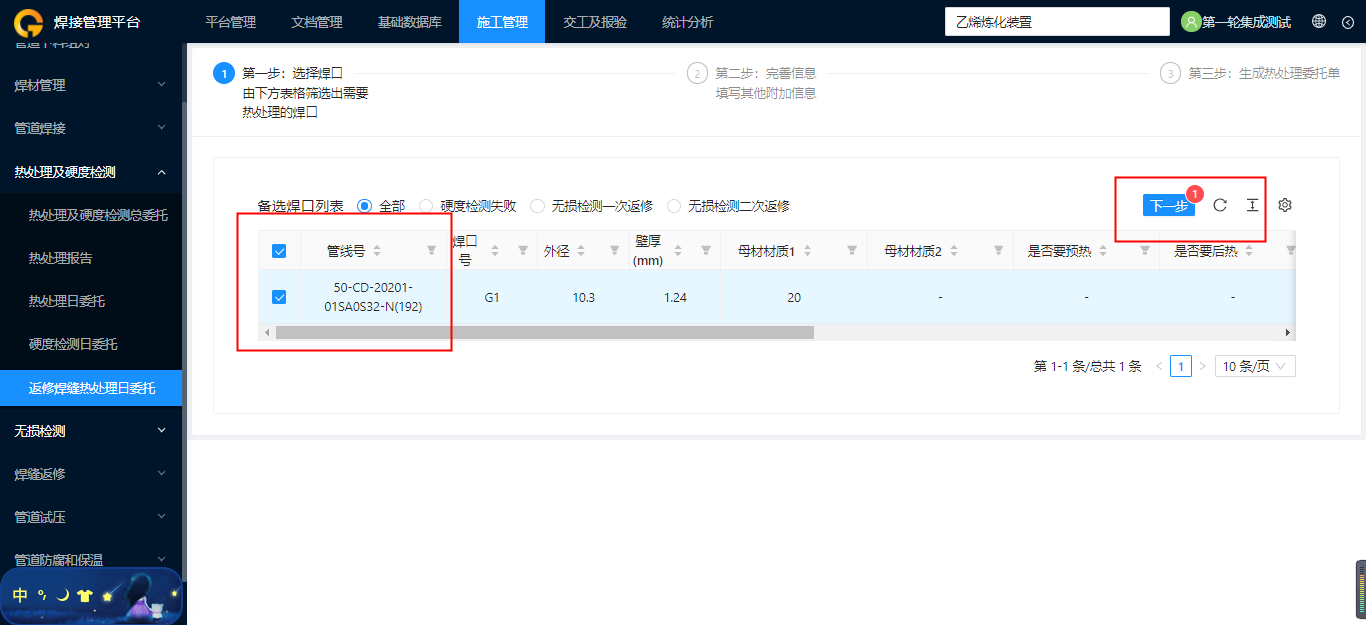Collapse the 热处理及硬度检测 section
Viewport: 1366px width, 625px height.
tap(91, 172)
